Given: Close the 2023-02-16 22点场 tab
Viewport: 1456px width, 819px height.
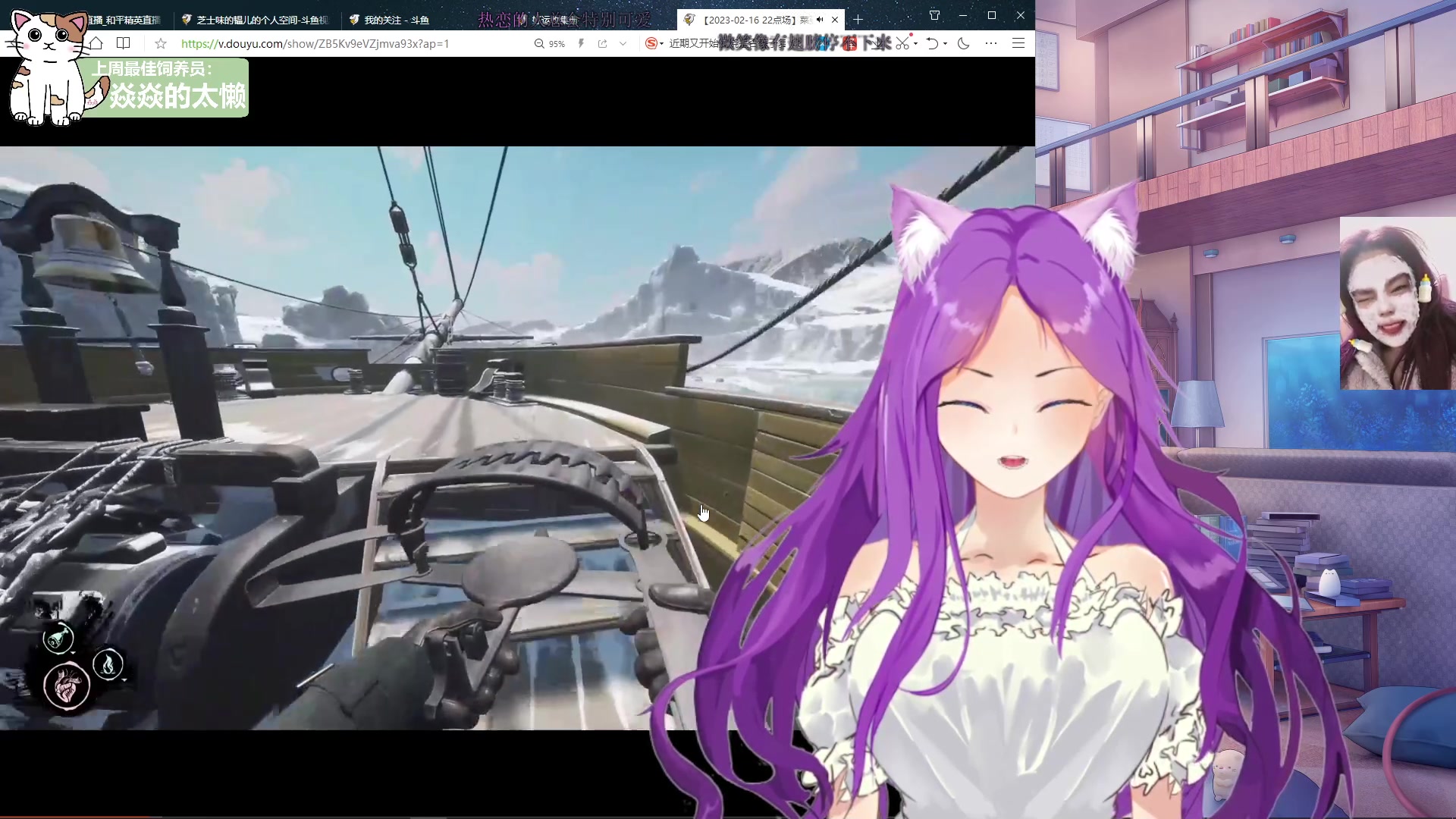Looking at the screenshot, I should 835,20.
